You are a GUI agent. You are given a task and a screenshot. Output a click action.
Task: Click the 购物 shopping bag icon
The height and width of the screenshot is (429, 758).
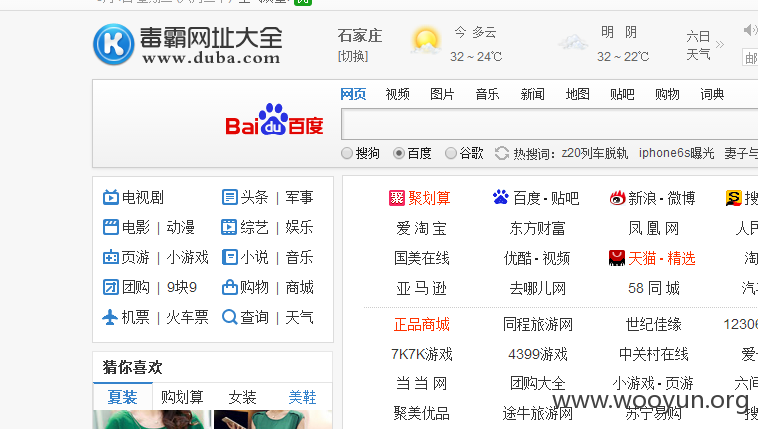(x=230, y=287)
